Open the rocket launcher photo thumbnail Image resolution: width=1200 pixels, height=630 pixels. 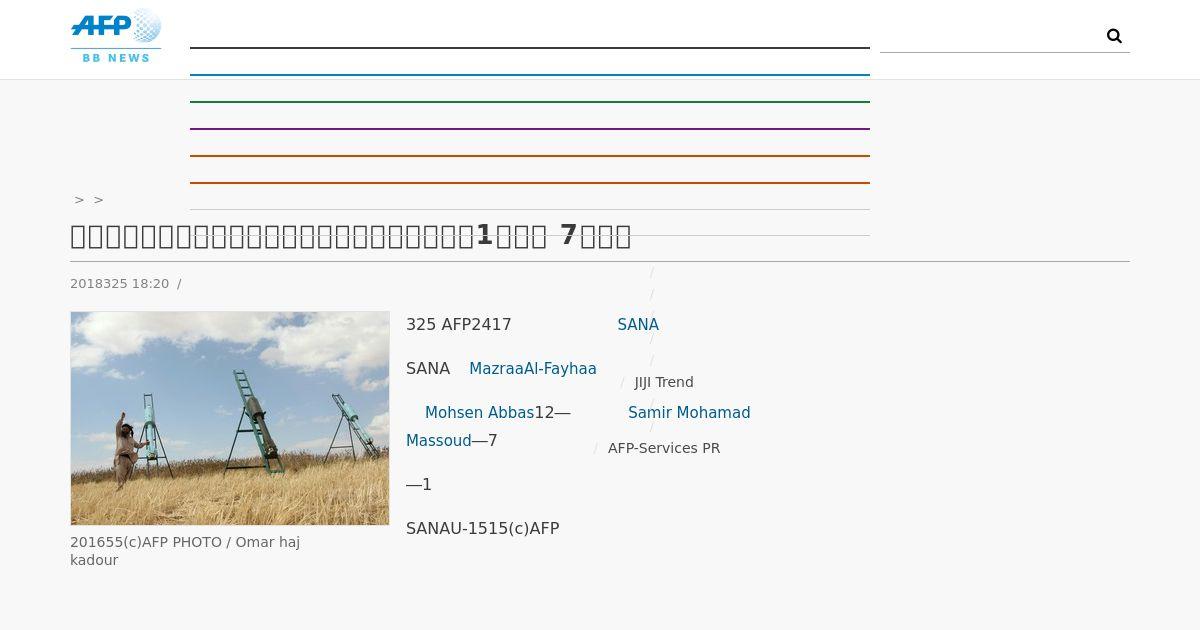pyautogui.click(x=230, y=418)
